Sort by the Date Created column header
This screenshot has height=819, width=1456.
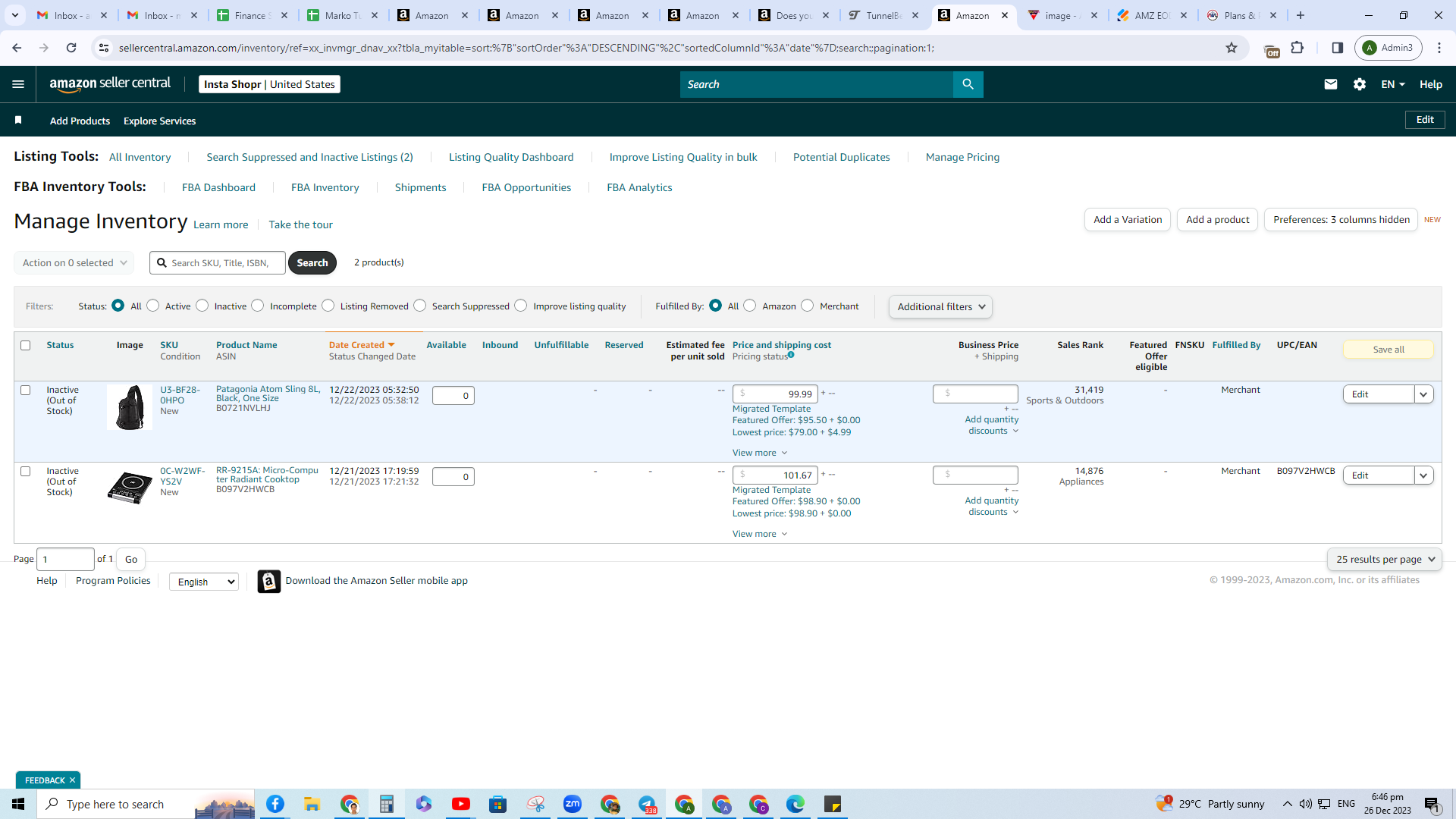click(362, 345)
